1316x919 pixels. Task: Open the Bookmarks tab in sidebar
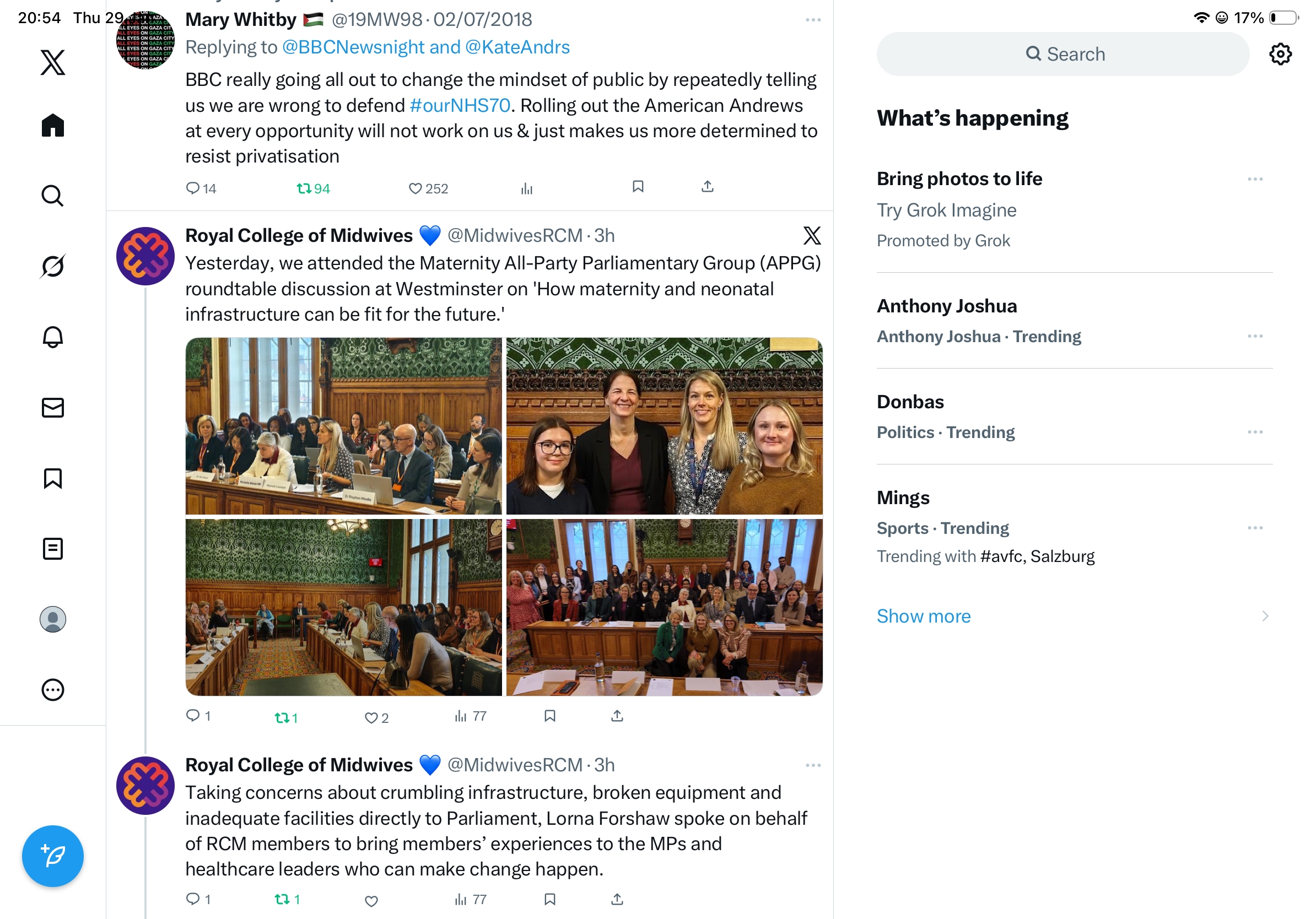click(53, 478)
